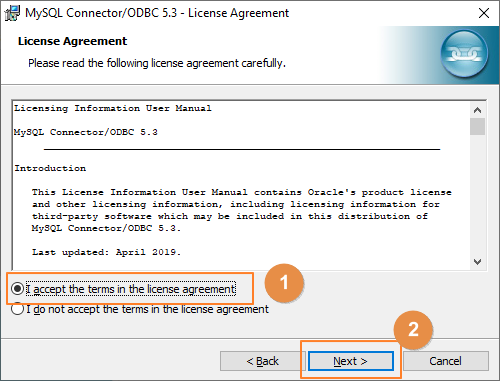Click the "Last updated: April 2019" line
500x381 pixels.
click(x=106, y=252)
